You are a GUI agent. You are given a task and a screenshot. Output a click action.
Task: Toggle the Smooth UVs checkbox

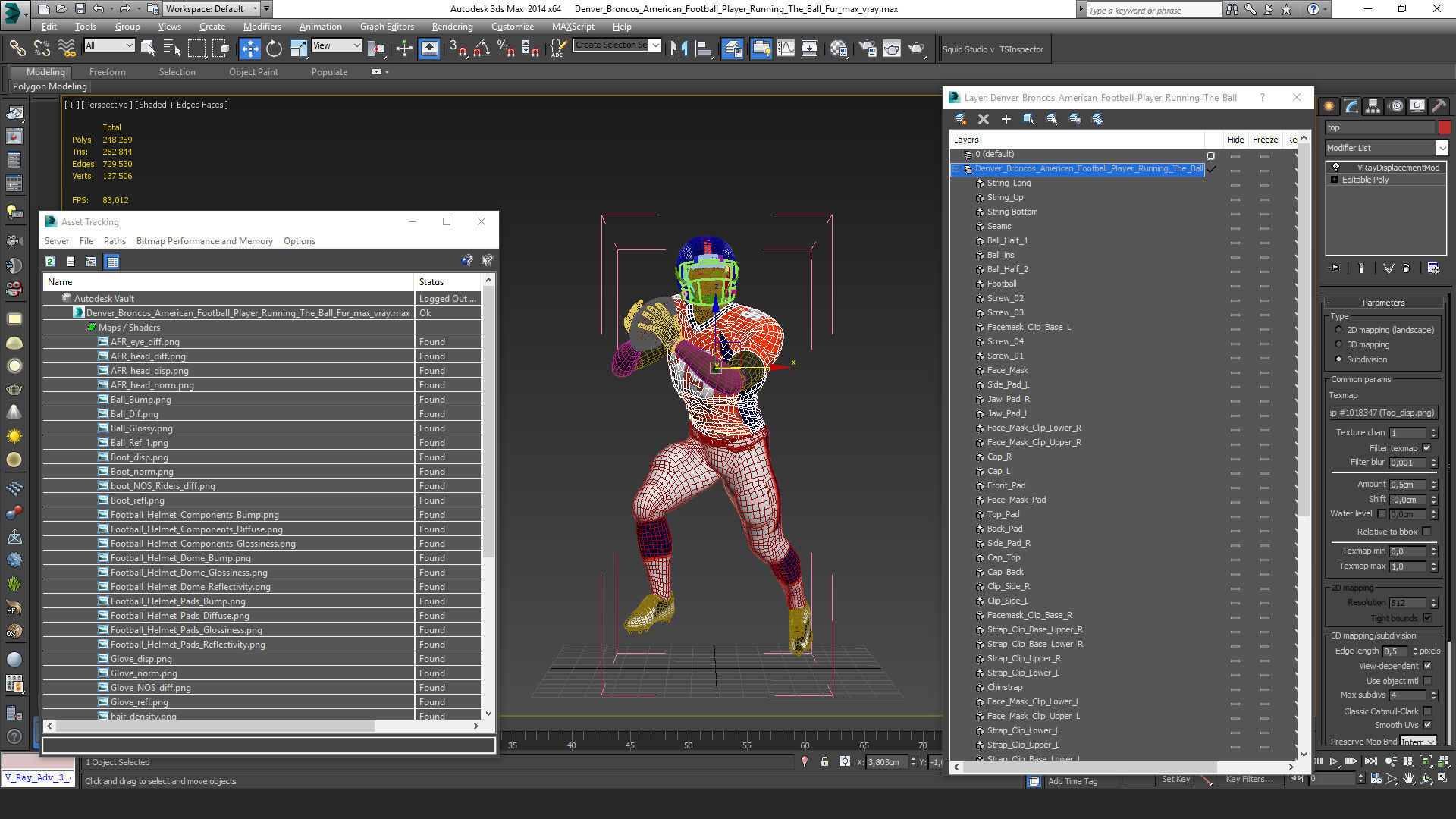(1427, 725)
